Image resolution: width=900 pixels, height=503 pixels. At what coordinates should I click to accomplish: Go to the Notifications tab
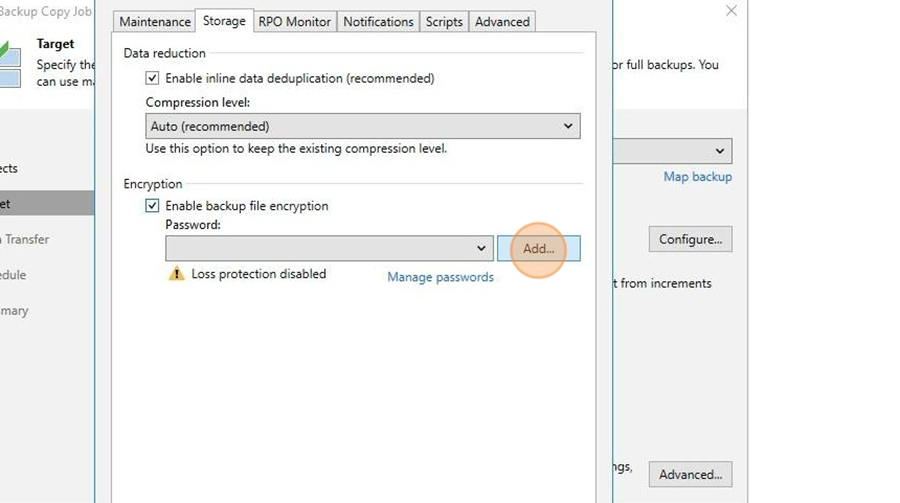(x=378, y=22)
